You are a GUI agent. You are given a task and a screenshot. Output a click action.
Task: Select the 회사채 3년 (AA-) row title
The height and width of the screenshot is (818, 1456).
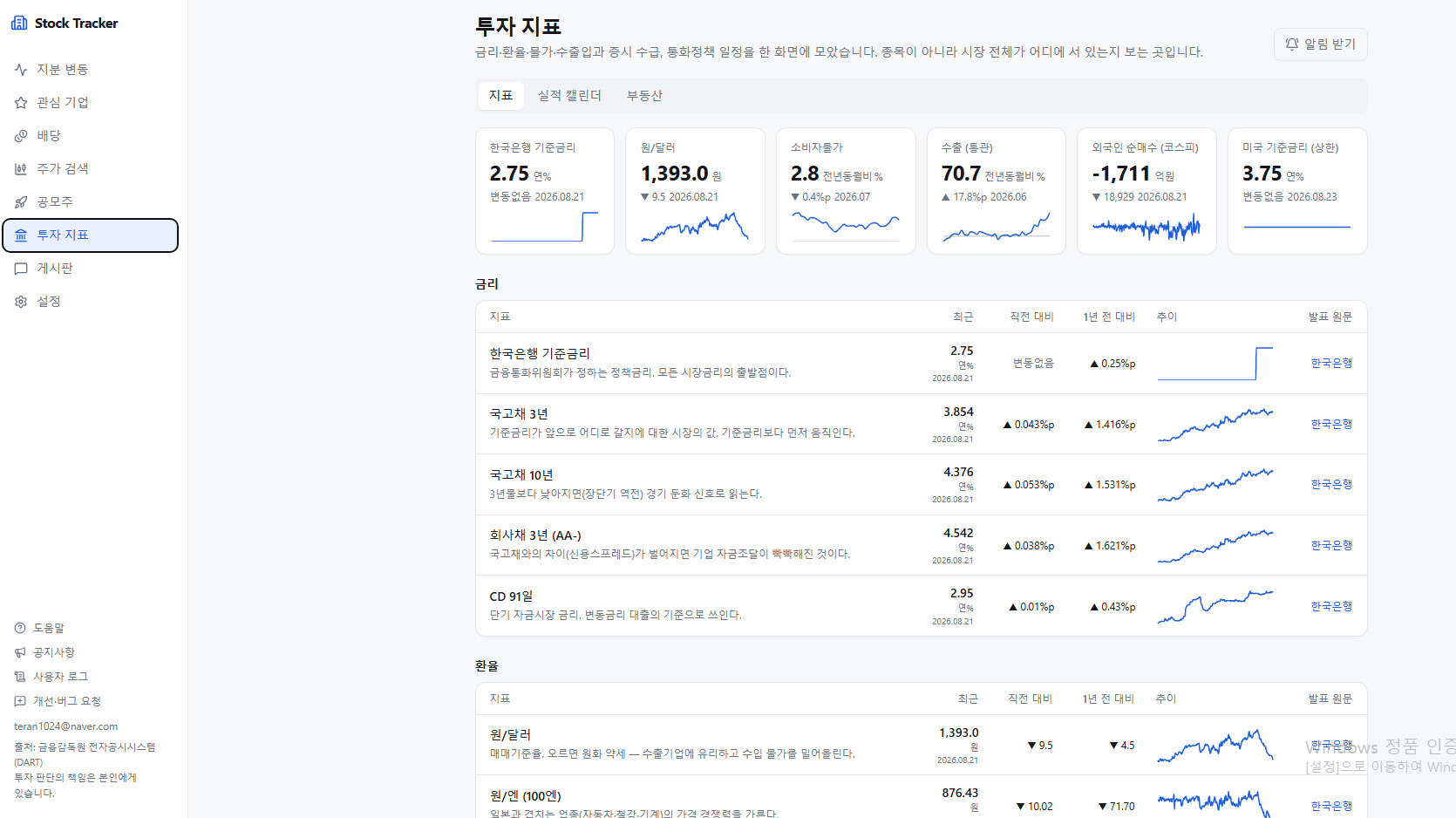tap(535, 535)
